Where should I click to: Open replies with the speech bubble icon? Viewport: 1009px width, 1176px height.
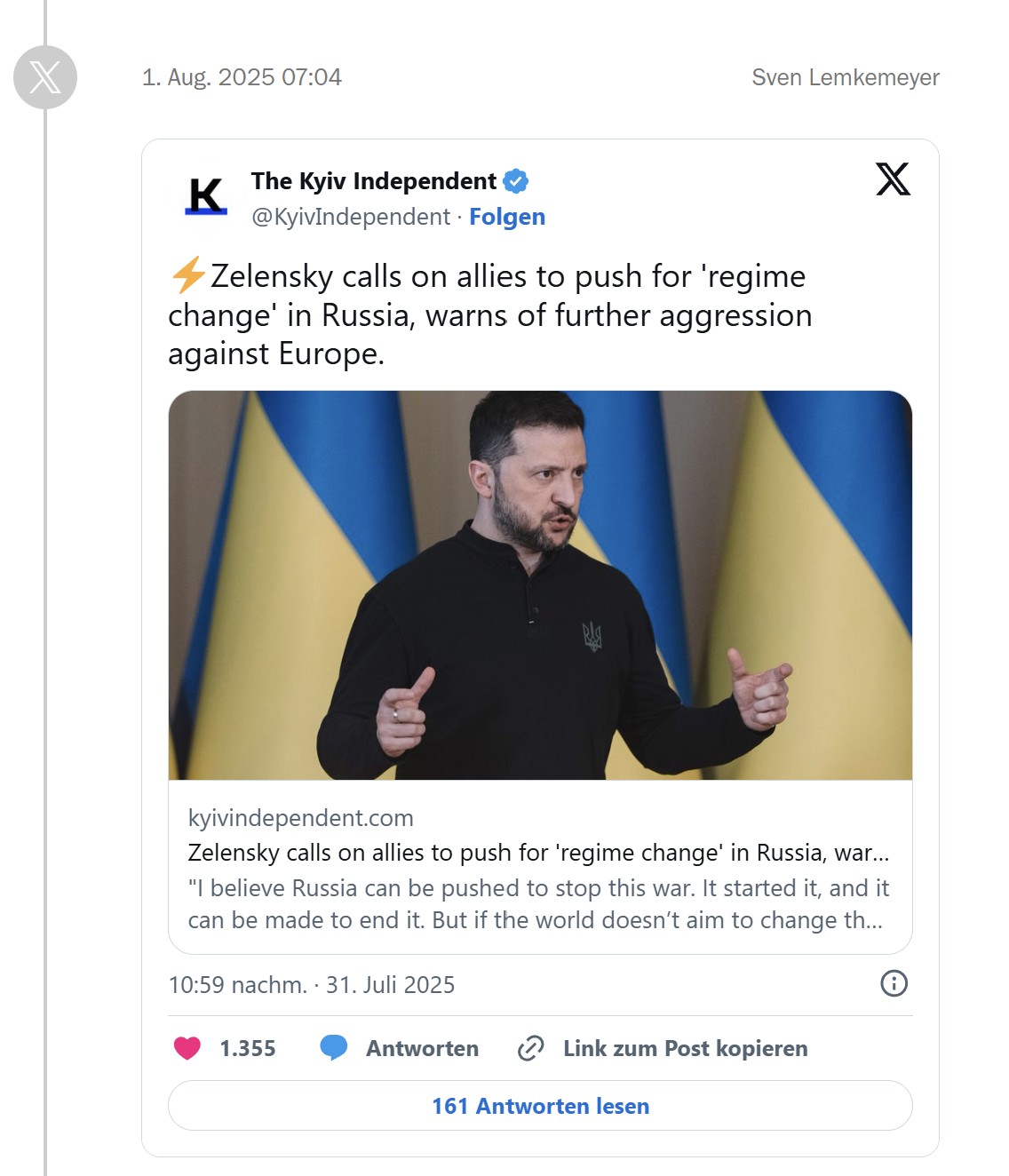coord(333,1048)
